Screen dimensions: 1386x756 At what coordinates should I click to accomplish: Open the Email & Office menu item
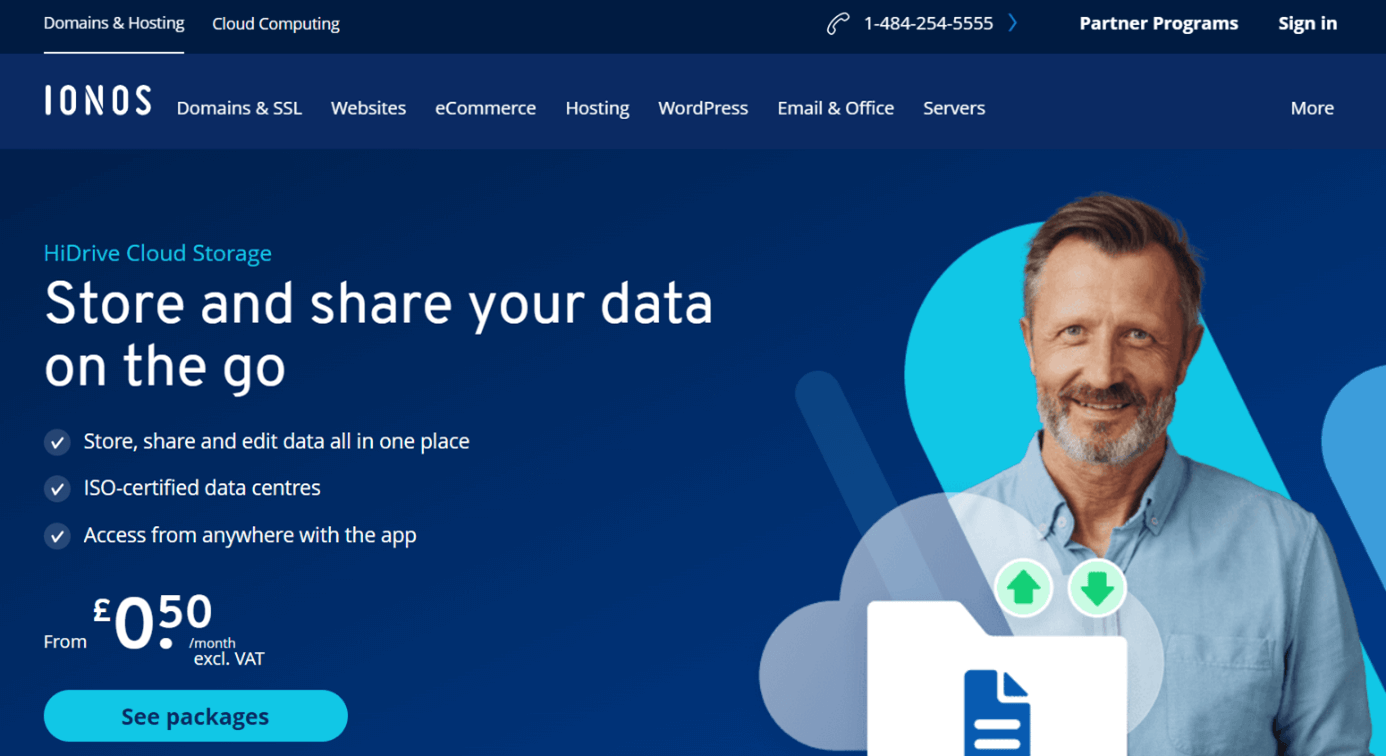point(835,107)
